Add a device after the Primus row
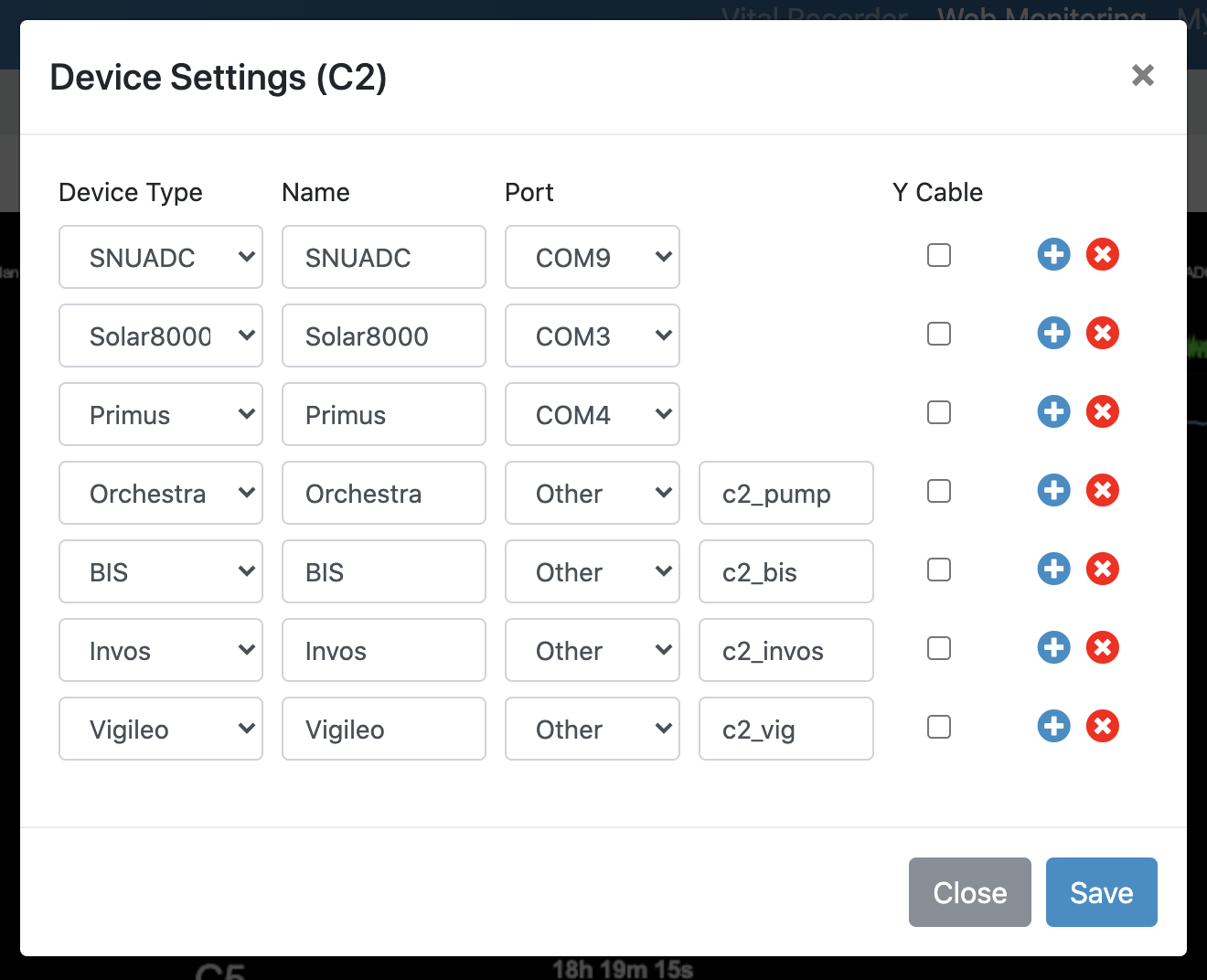Image resolution: width=1207 pixels, height=980 pixels. click(1054, 411)
